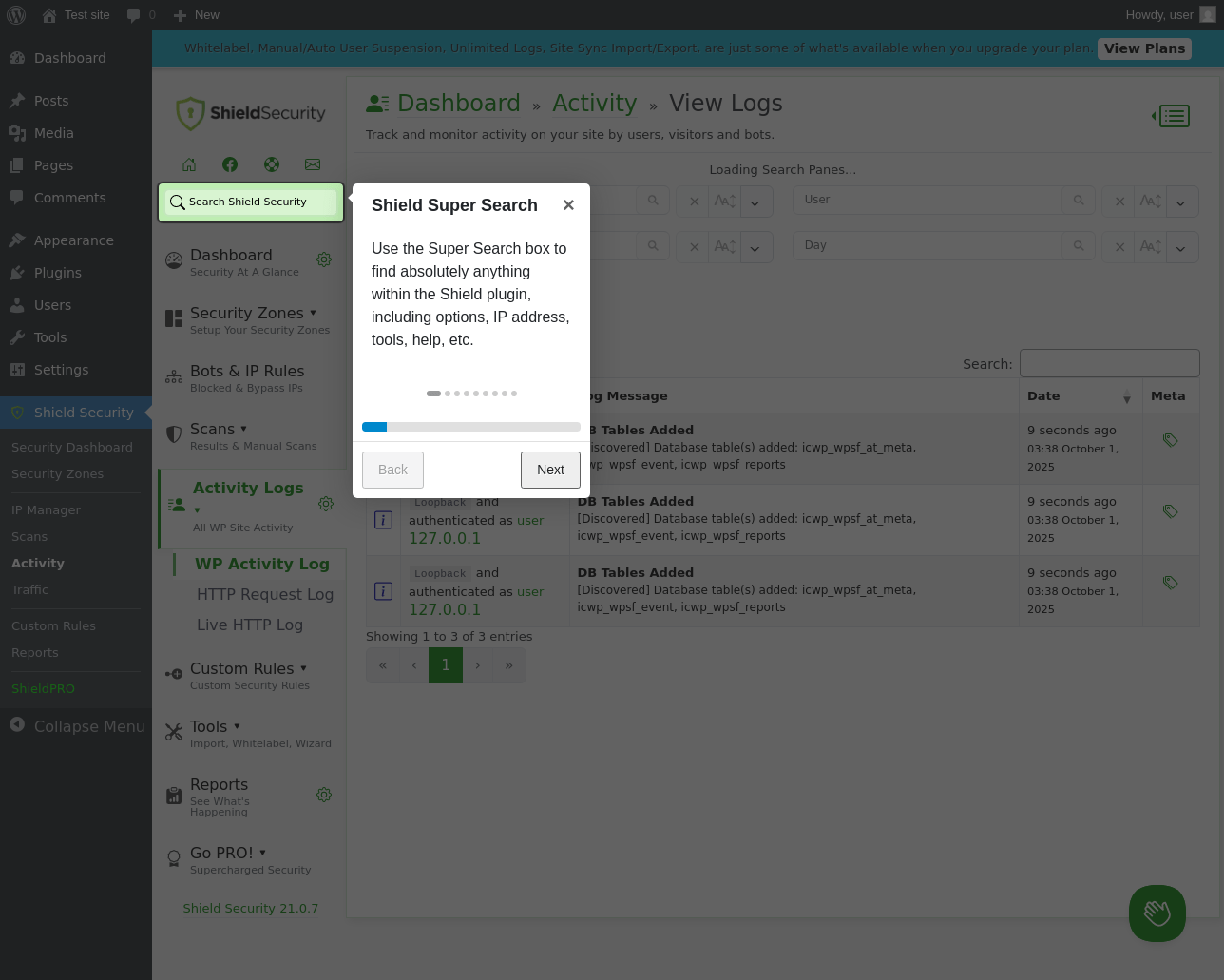
Task: Click the list panel icon near View Logs title
Action: (x=1171, y=116)
